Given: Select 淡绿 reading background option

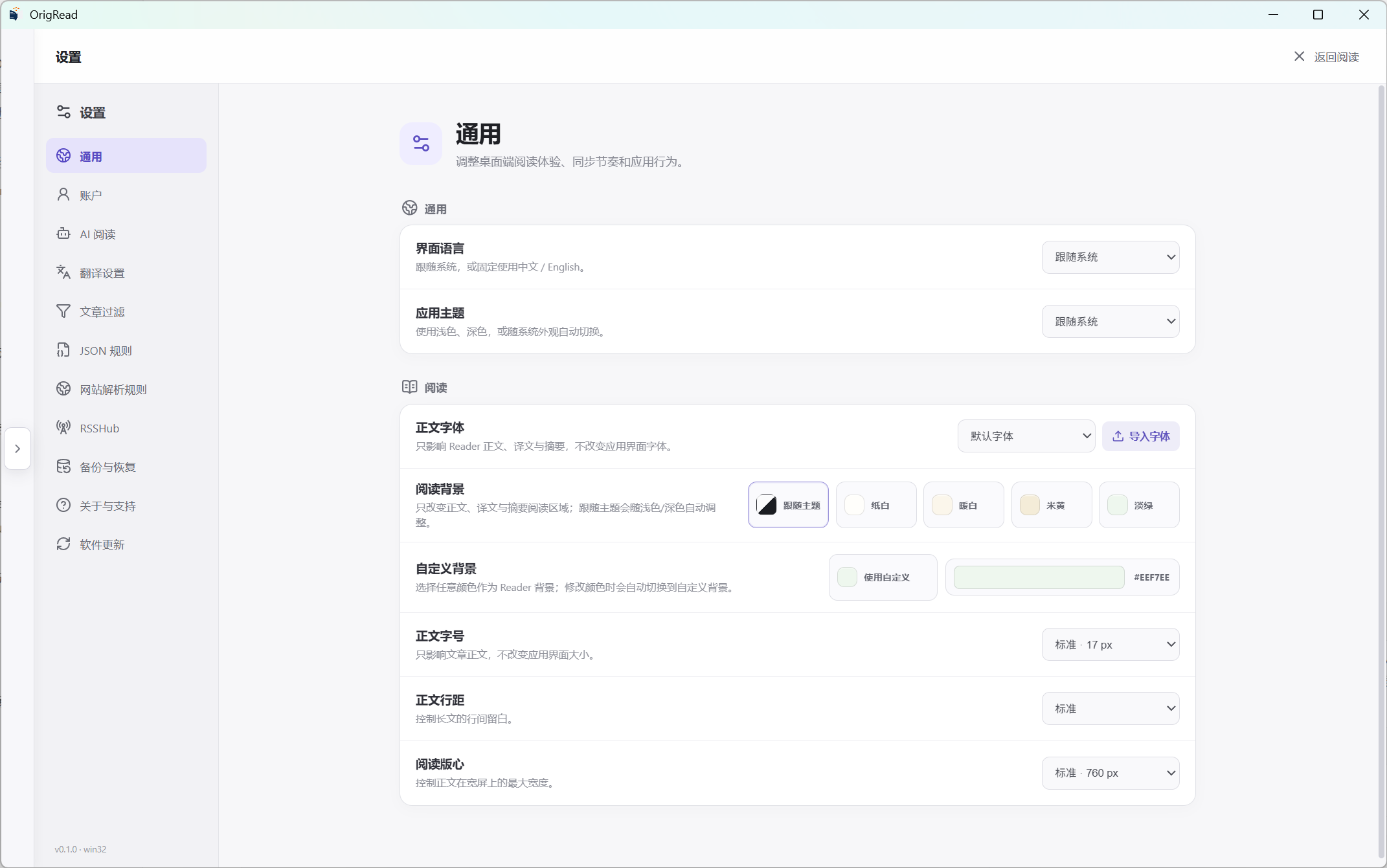Looking at the screenshot, I should coord(1139,505).
